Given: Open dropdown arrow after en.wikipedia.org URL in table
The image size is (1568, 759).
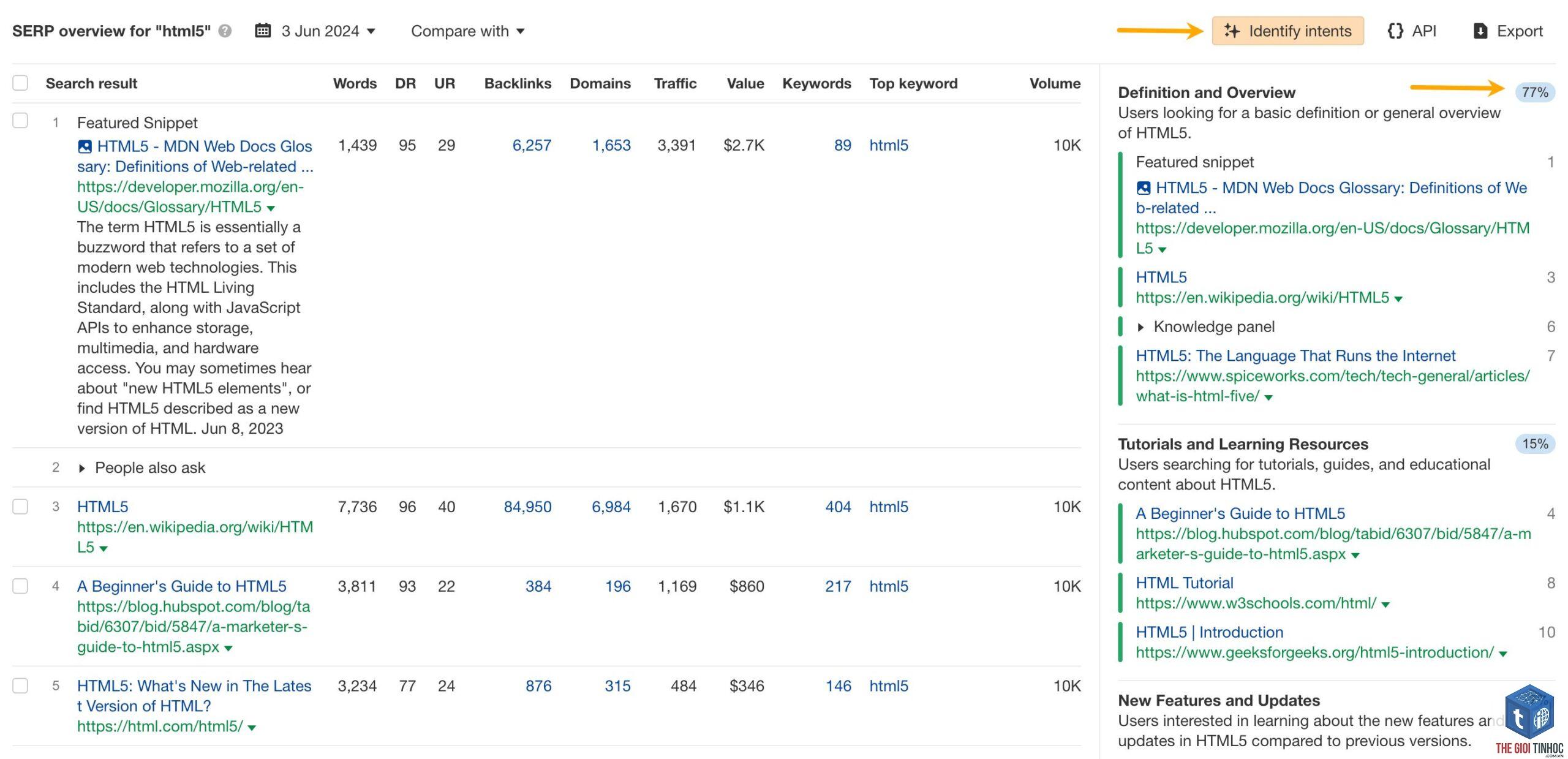Looking at the screenshot, I should 104,549.
